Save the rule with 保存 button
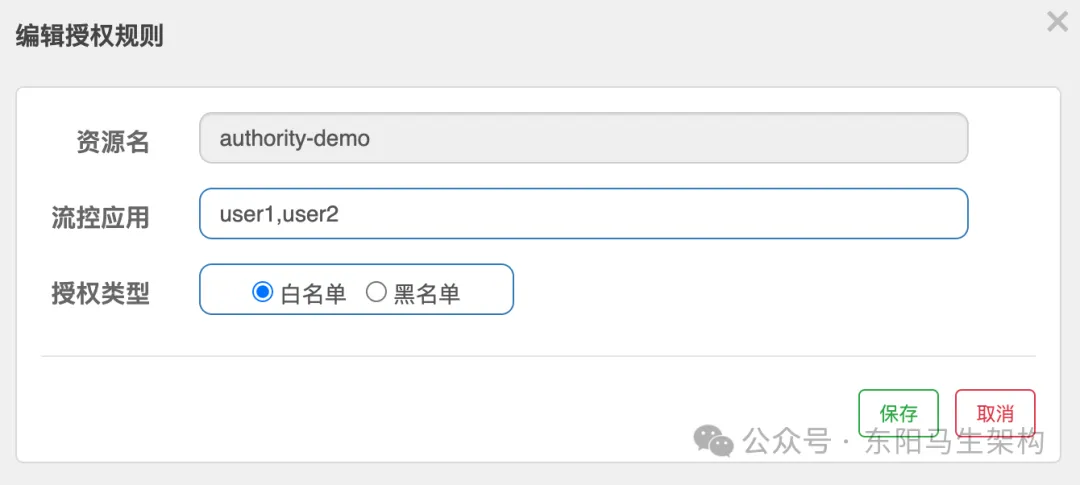This screenshot has width=1080, height=485. tap(898, 413)
